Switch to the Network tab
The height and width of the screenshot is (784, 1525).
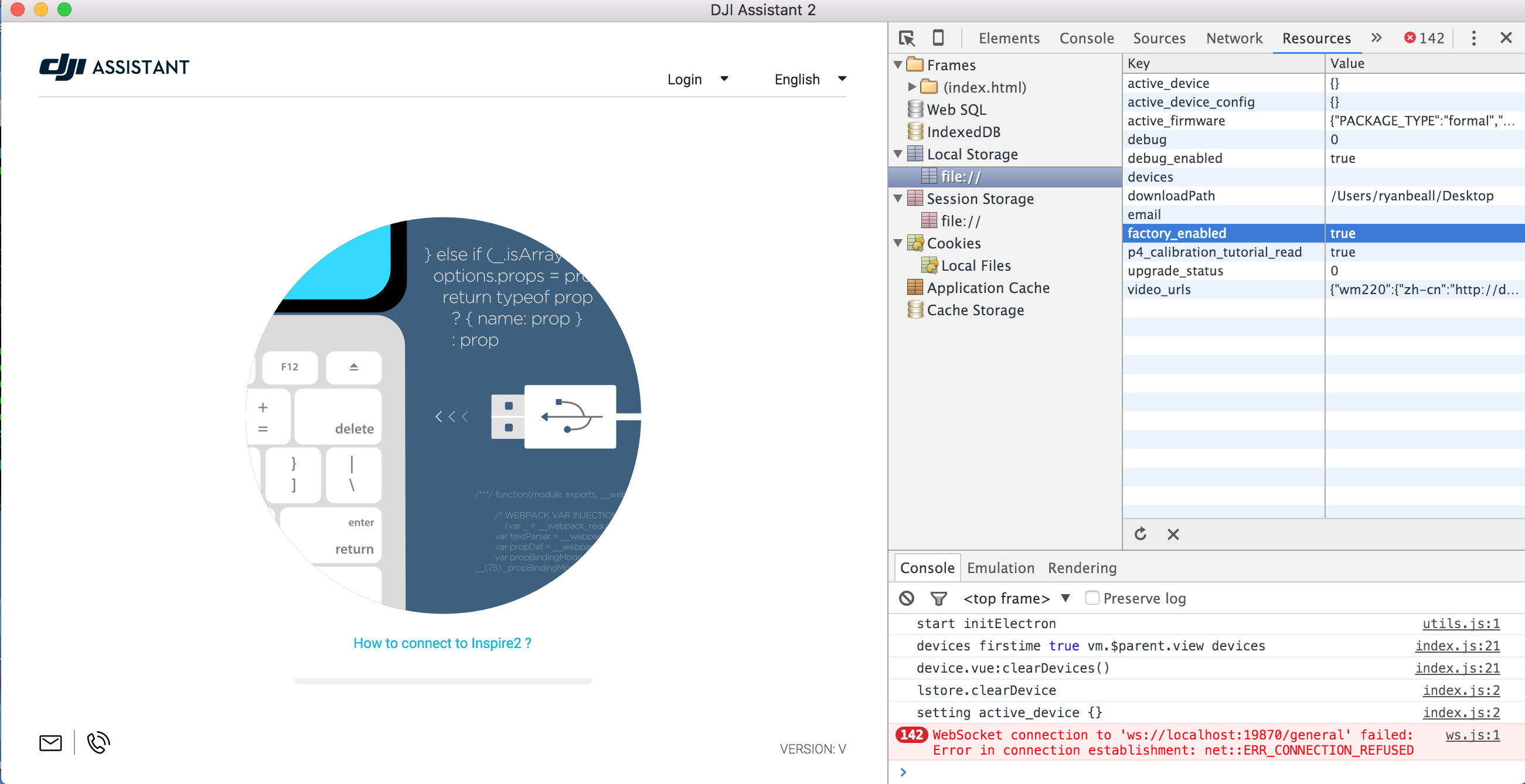tap(1234, 39)
